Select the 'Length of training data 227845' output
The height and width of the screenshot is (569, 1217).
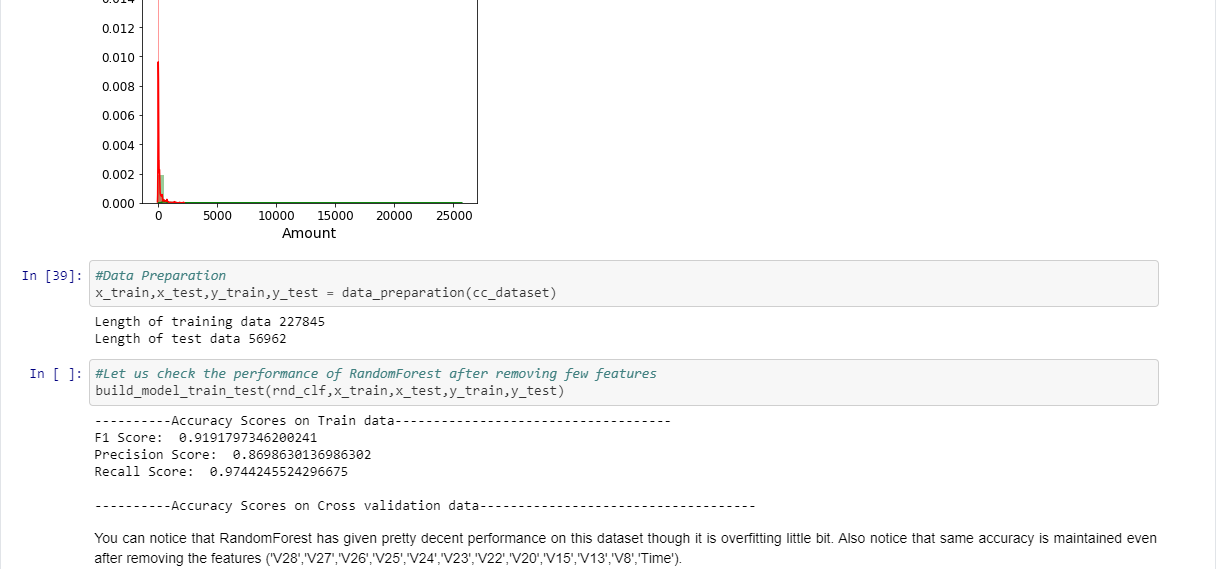(x=209, y=322)
